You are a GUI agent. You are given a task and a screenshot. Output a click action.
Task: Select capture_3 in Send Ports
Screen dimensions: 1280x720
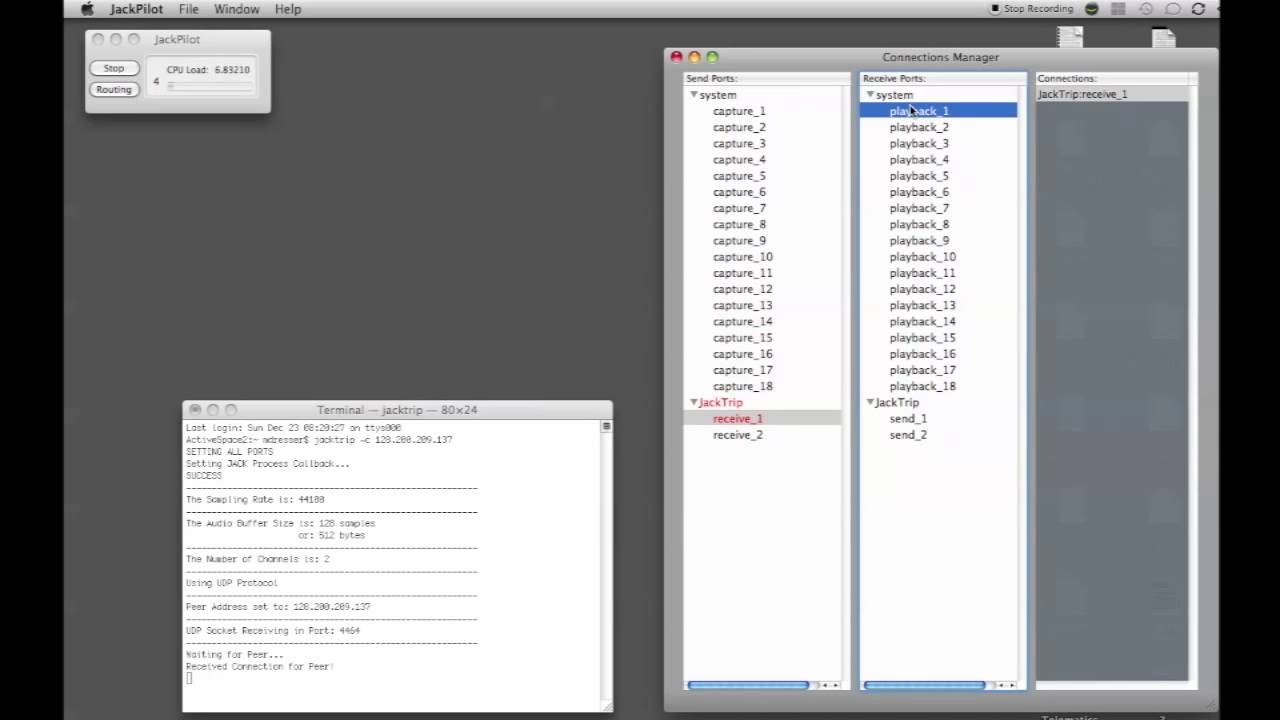point(739,143)
